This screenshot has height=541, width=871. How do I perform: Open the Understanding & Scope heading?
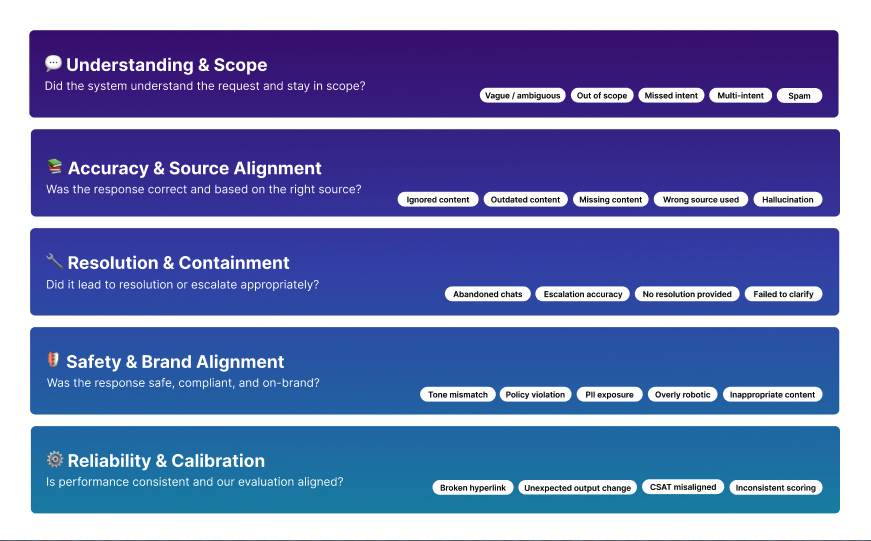(x=167, y=65)
